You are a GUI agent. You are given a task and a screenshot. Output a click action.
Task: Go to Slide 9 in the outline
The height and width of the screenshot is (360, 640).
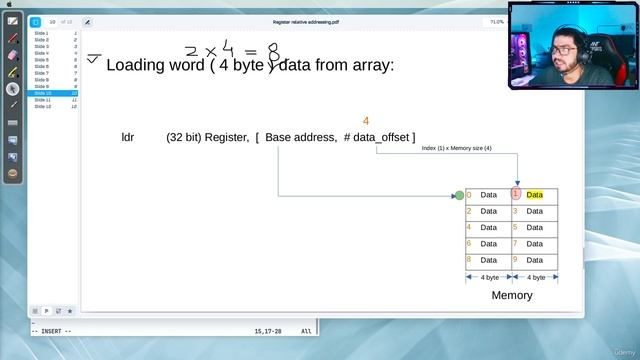point(53,87)
